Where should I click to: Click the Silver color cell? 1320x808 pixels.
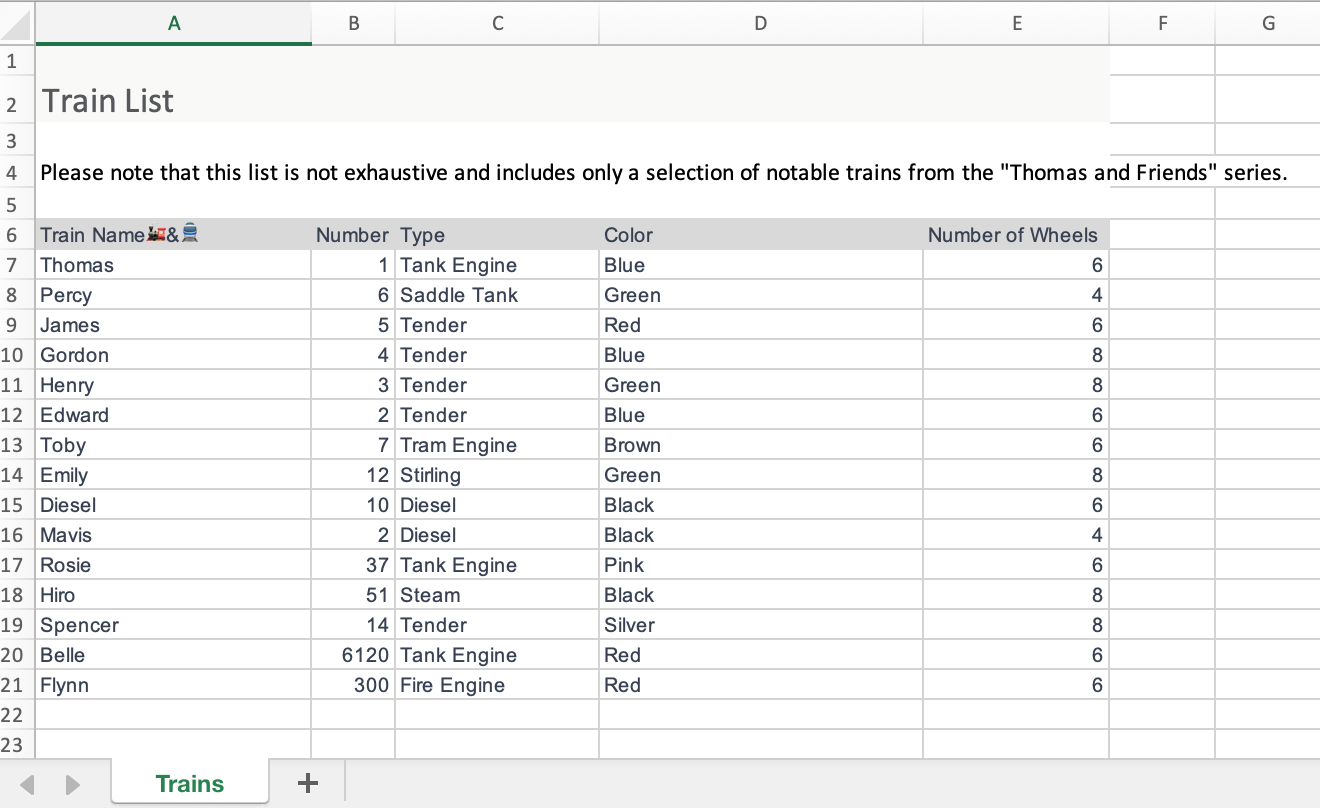click(x=630, y=625)
